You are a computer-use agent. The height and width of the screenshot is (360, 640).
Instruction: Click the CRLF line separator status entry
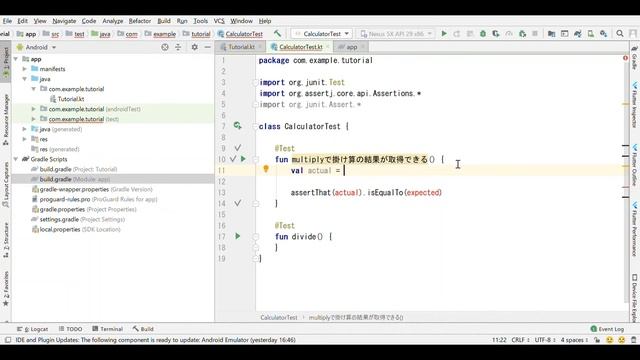tap(520, 340)
